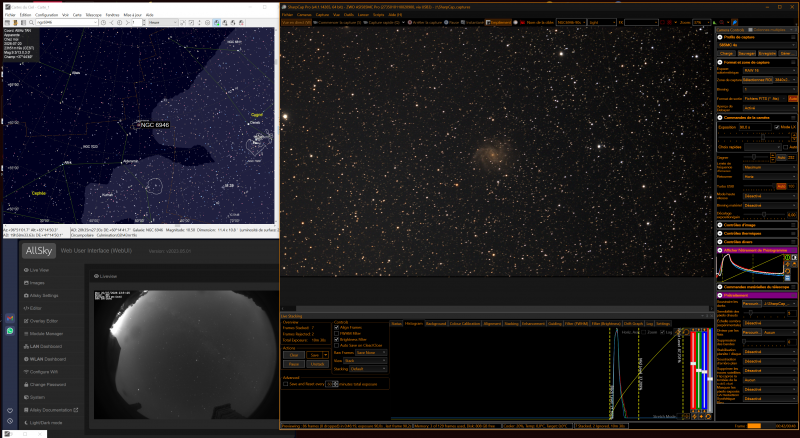Click the blue channel slider handle
800x438 pixels.
[x=704, y=372]
